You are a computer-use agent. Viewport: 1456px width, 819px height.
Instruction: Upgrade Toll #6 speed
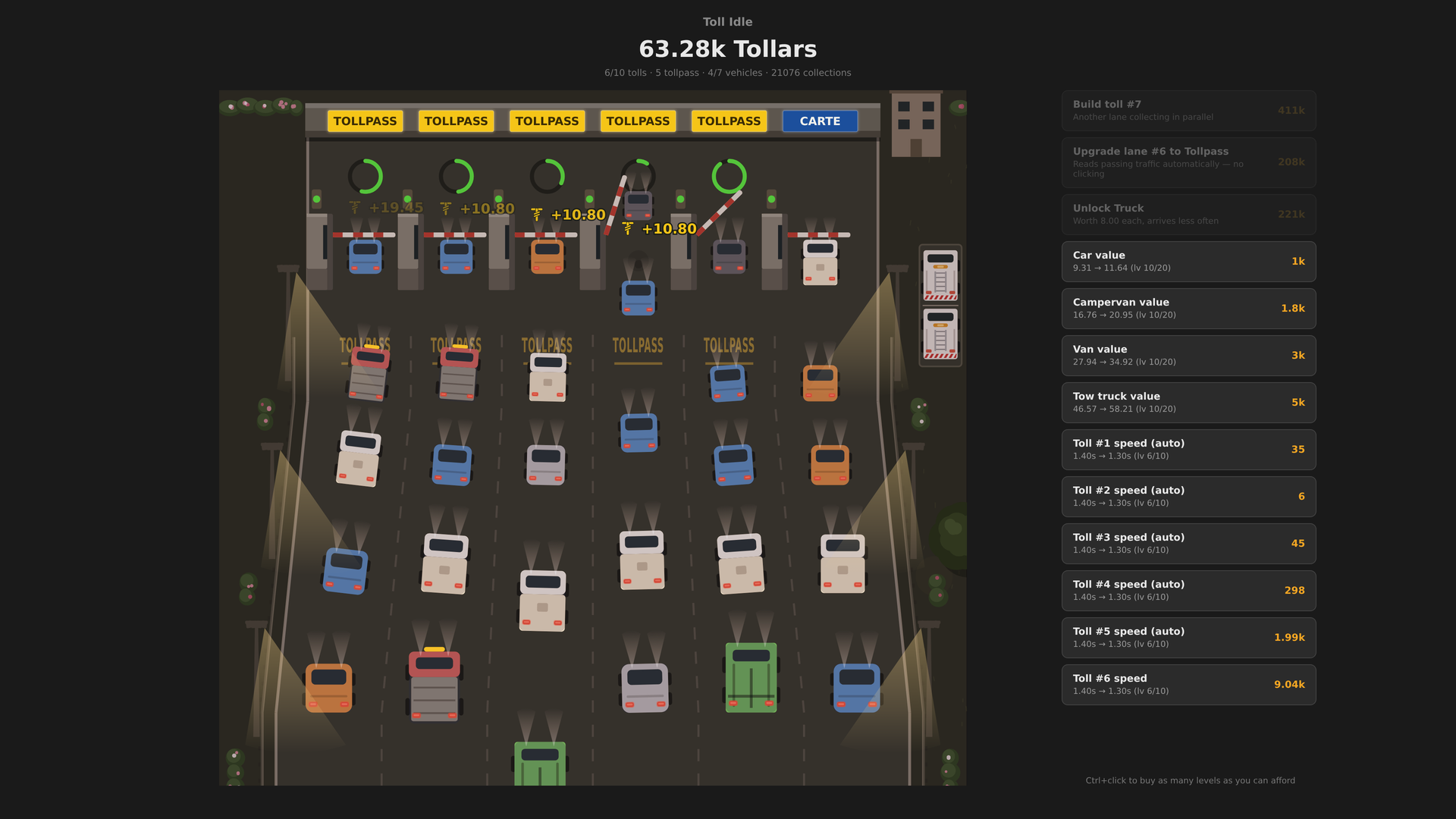pos(1188,685)
